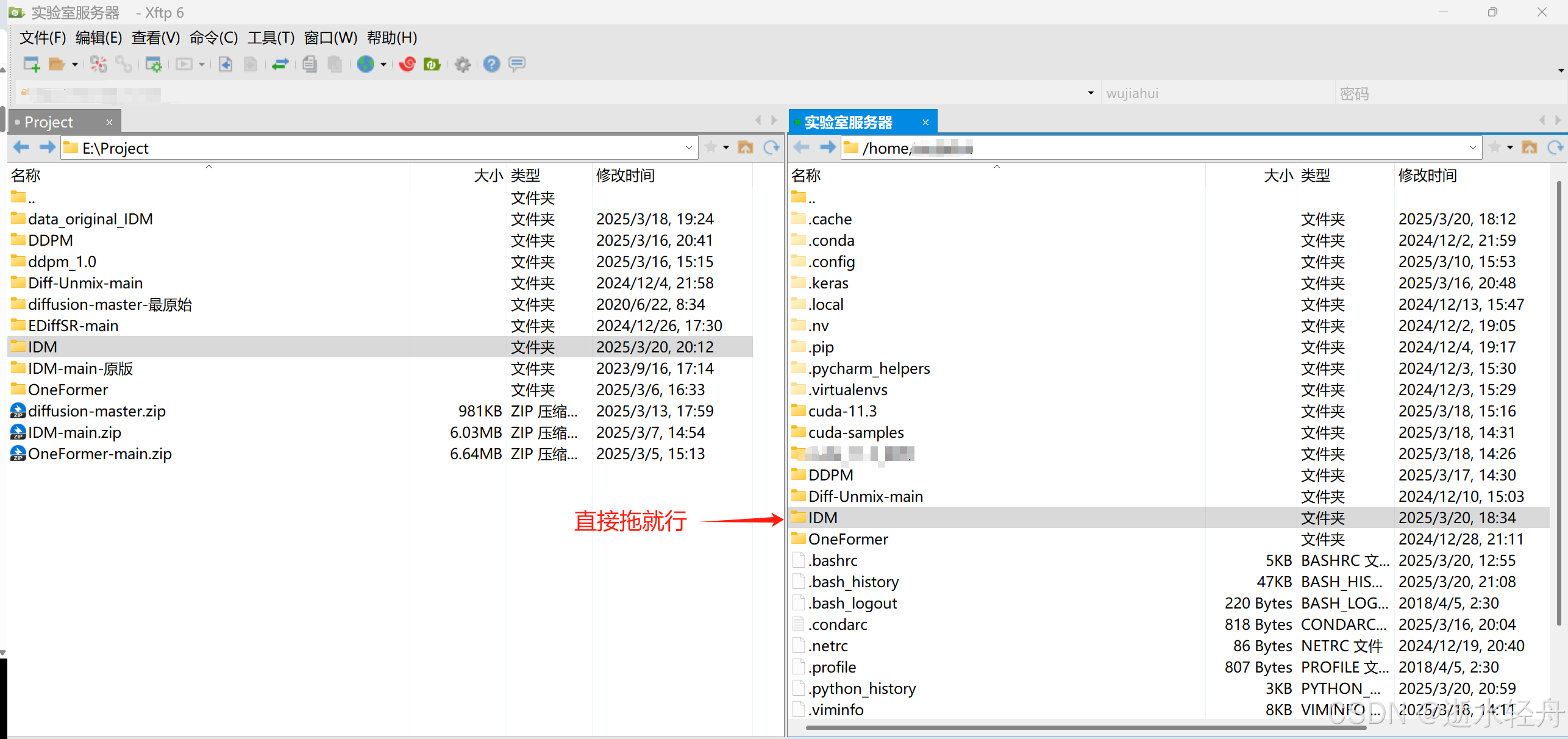
Task: Select the OneFormer-main.zip file
Action: [100, 454]
